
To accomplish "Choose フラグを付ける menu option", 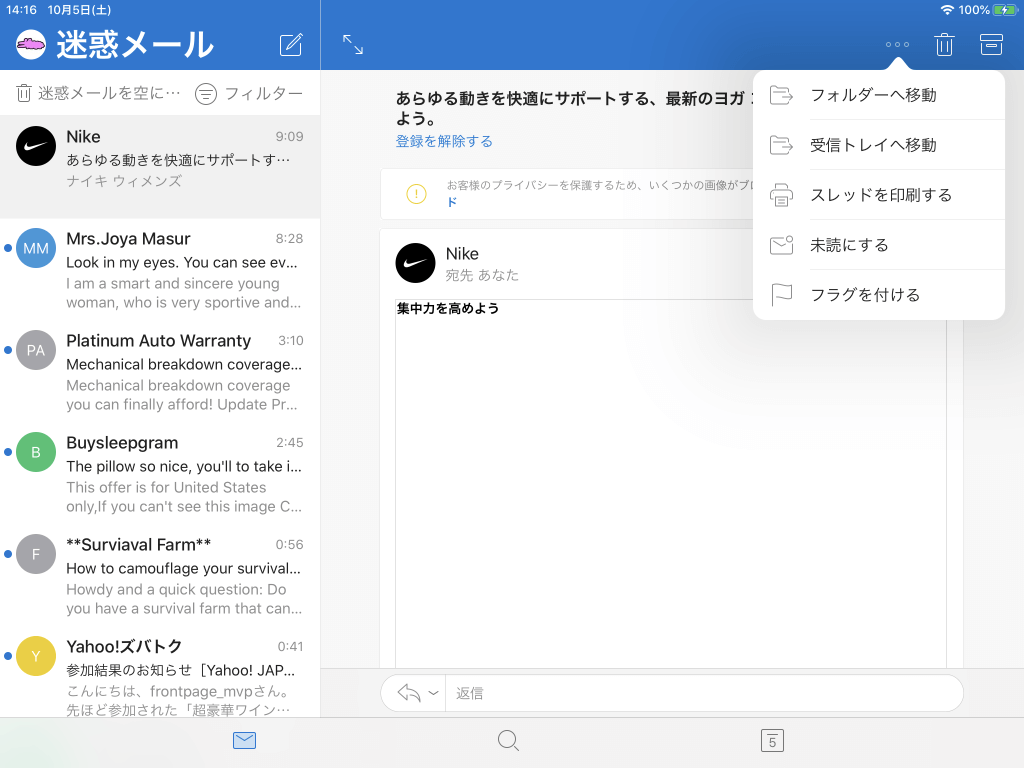I will point(878,295).
